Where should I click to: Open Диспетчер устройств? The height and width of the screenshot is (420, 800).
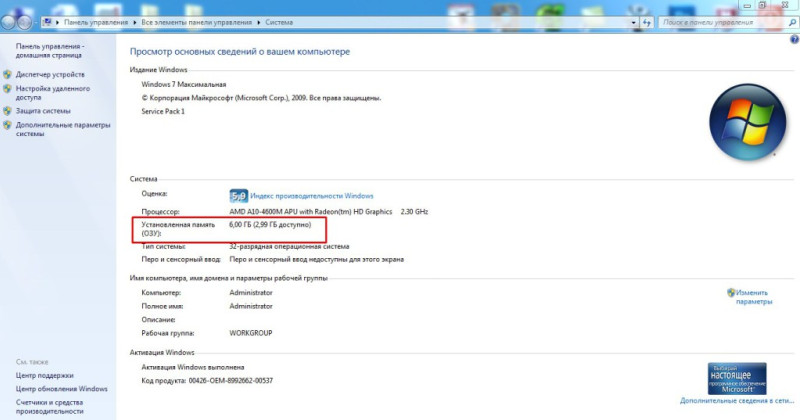pyautogui.click(x=50, y=75)
